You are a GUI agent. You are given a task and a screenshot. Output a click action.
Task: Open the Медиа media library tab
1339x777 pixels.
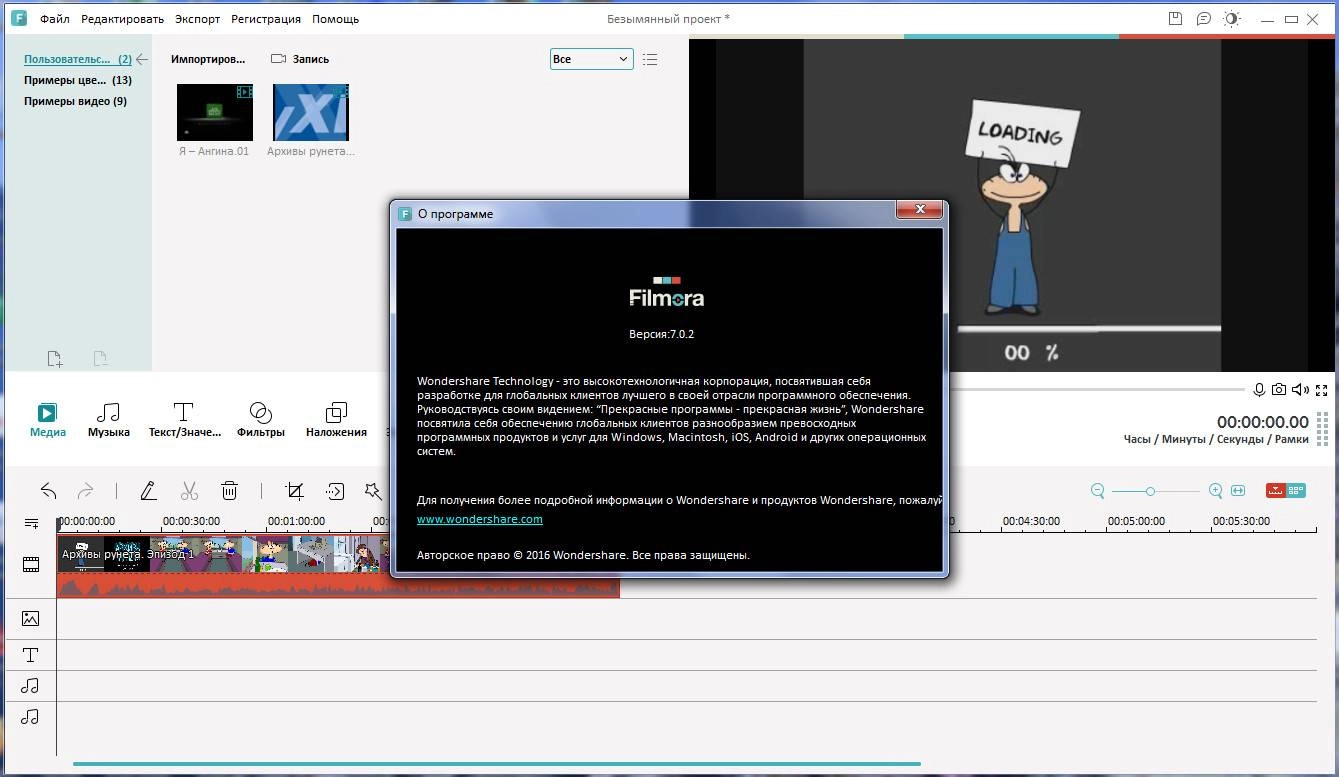click(x=47, y=420)
